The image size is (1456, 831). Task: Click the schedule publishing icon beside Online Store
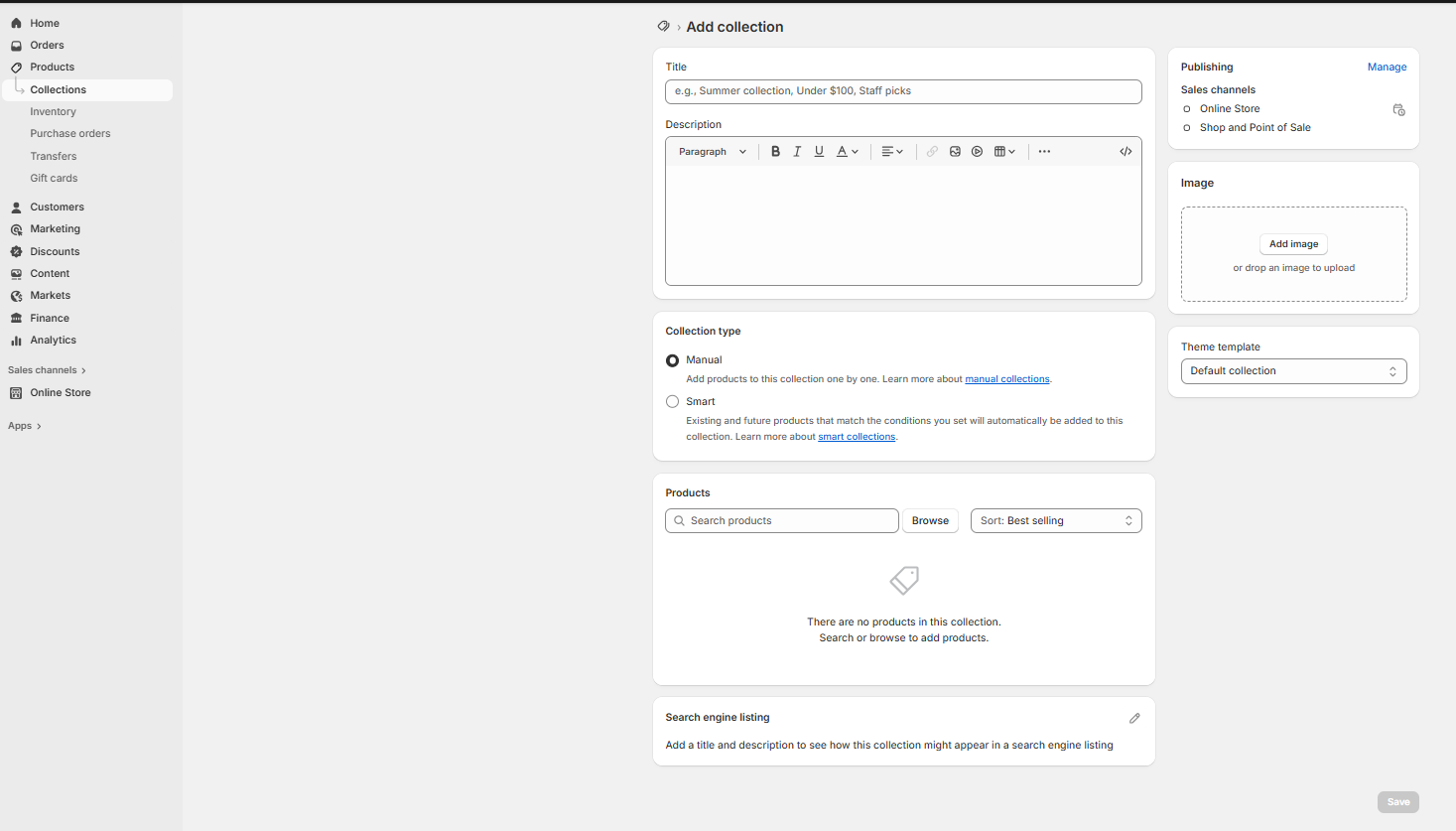tap(1398, 110)
